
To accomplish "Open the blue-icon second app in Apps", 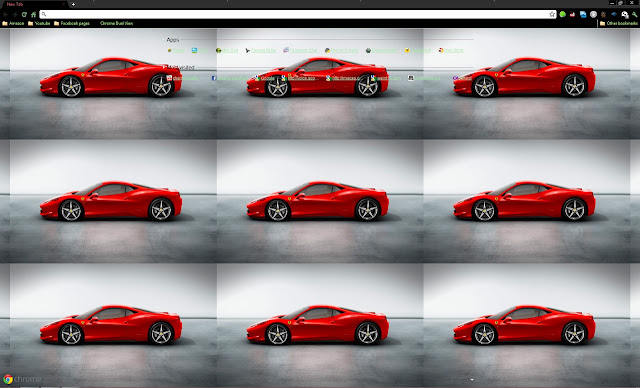I will point(200,51).
